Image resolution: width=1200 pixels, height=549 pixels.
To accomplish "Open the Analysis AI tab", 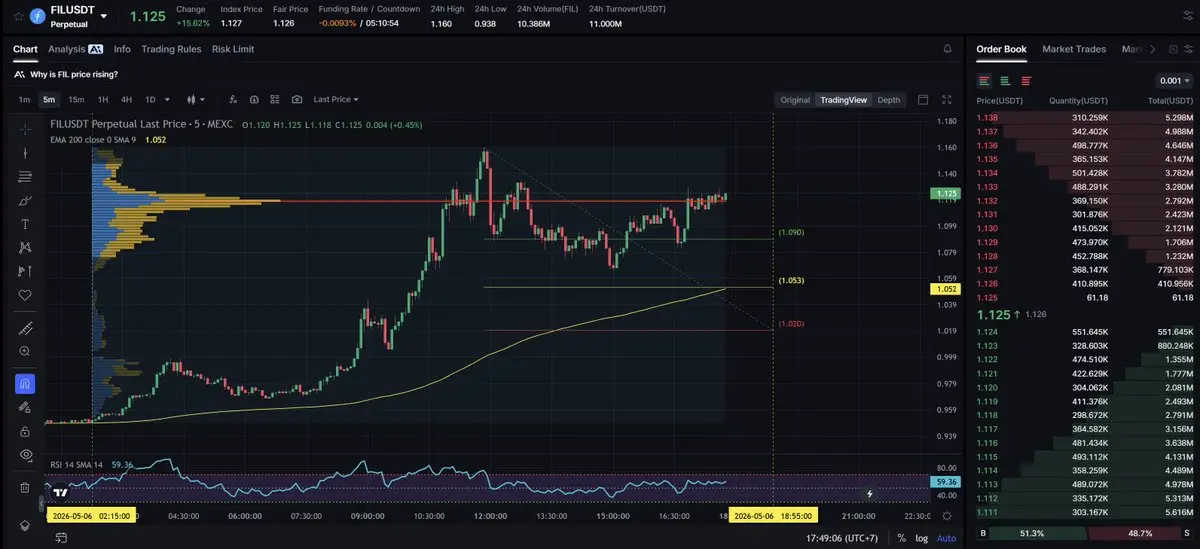I will click(x=76, y=49).
